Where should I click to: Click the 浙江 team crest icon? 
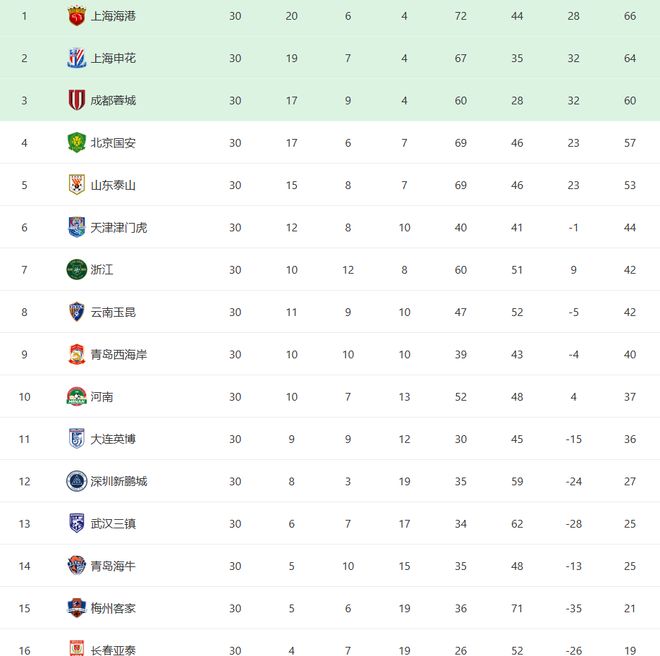pyautogui.click(x=77, y=270)
